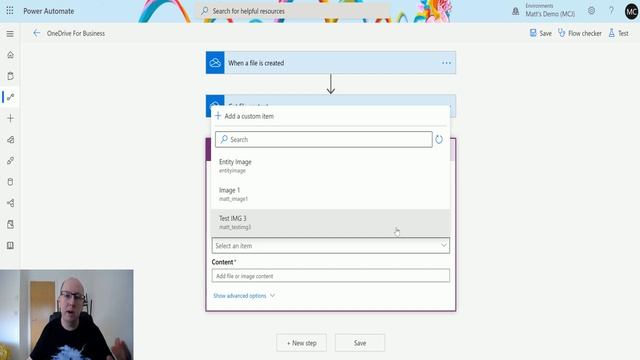
Task: Click the Content input field
Action: pyautogui.click(x=331, y=276)
